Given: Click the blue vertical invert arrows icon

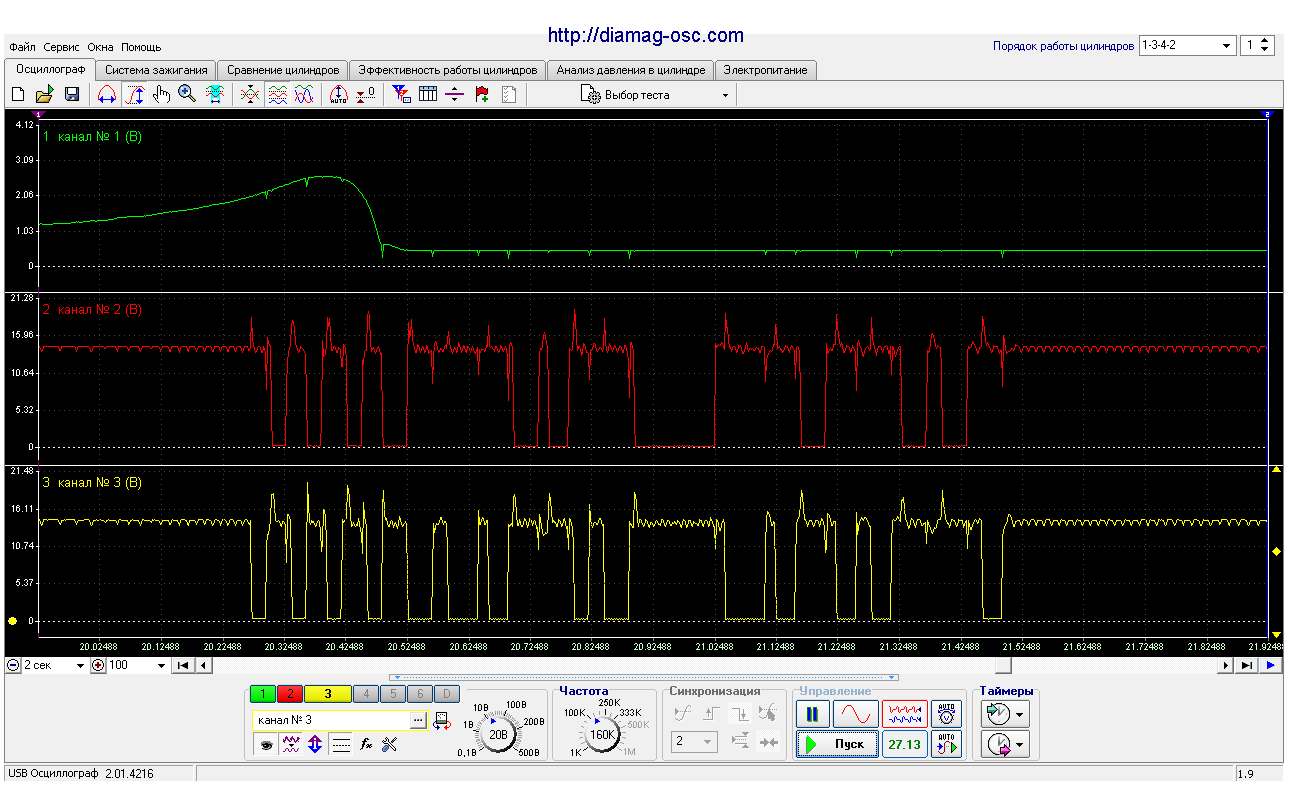Looking at the screenshot, I should pos(315,744).
